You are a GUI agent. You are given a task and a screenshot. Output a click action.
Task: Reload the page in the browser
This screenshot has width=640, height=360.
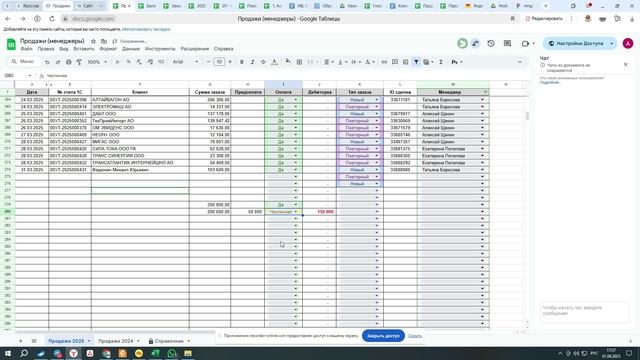click(51, 19)
